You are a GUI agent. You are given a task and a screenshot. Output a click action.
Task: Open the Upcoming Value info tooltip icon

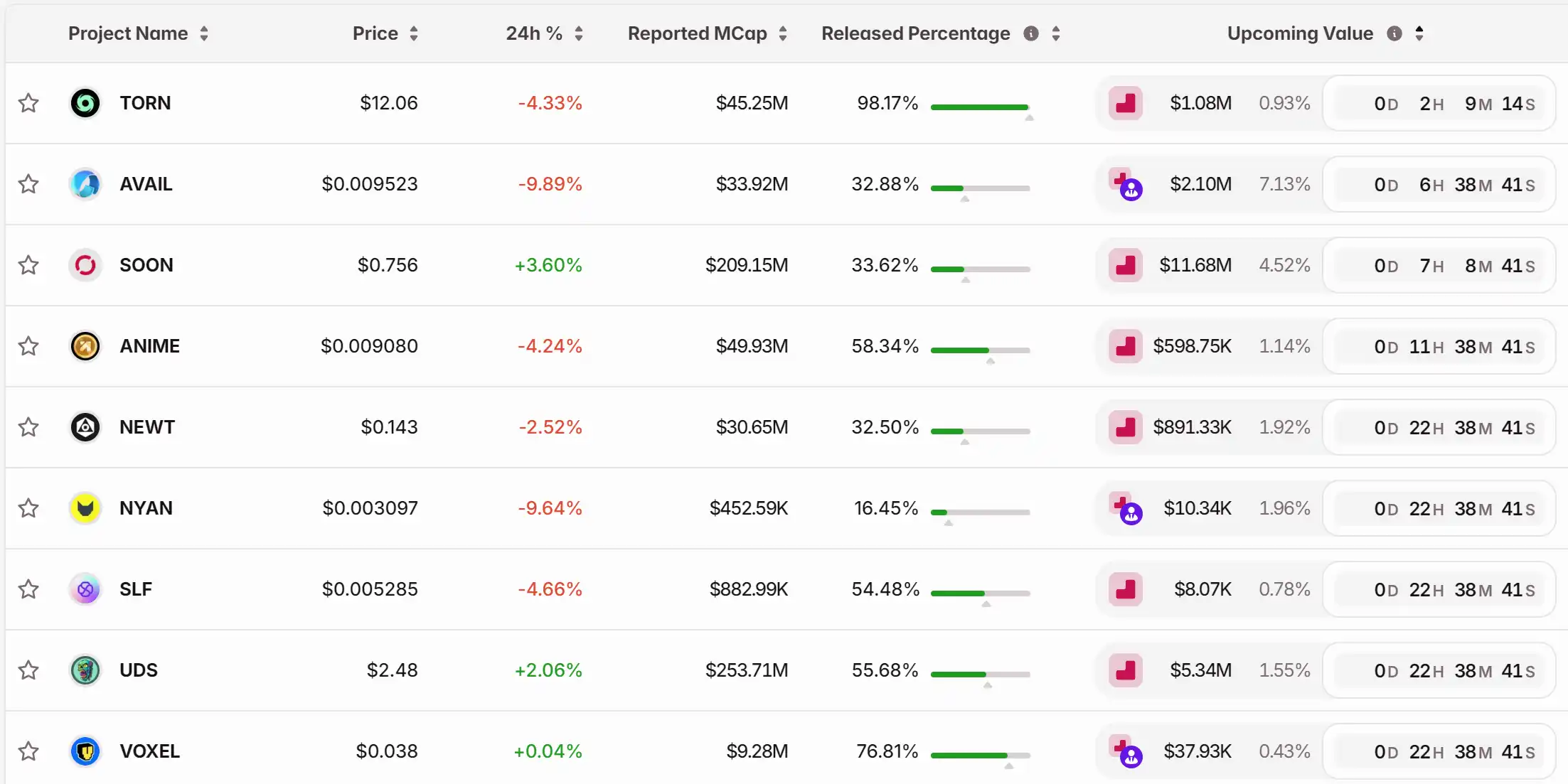pos(1394,33)
